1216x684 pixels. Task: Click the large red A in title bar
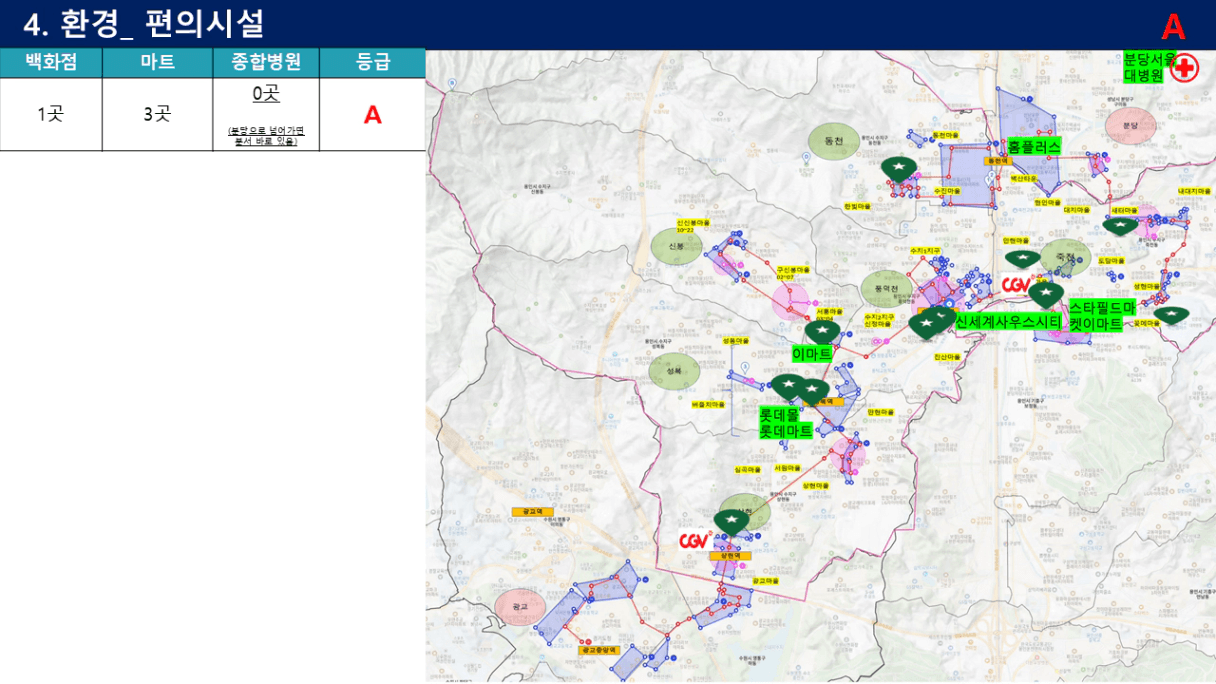1174,26
